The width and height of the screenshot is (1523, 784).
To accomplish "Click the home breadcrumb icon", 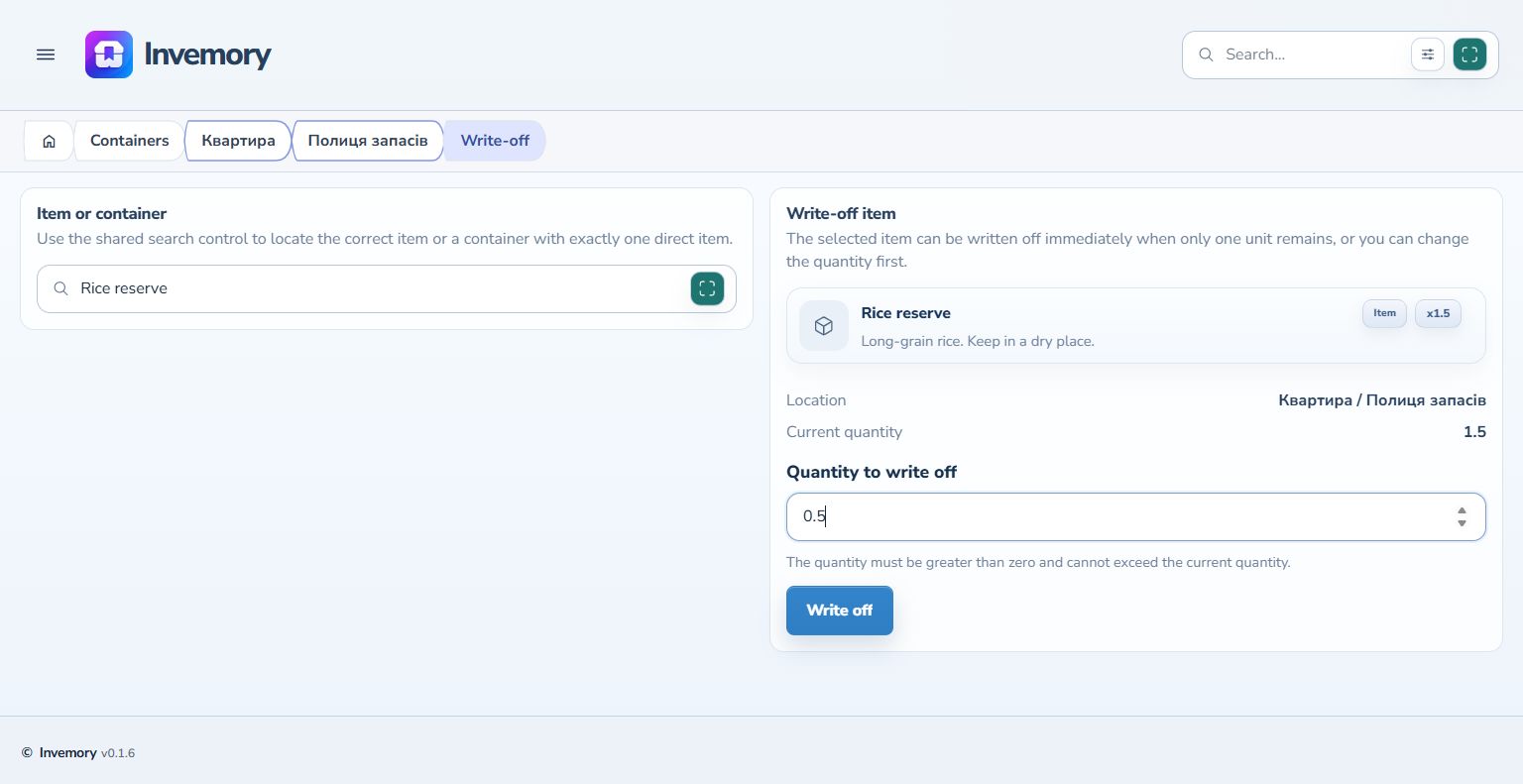I will coord(49,141).
